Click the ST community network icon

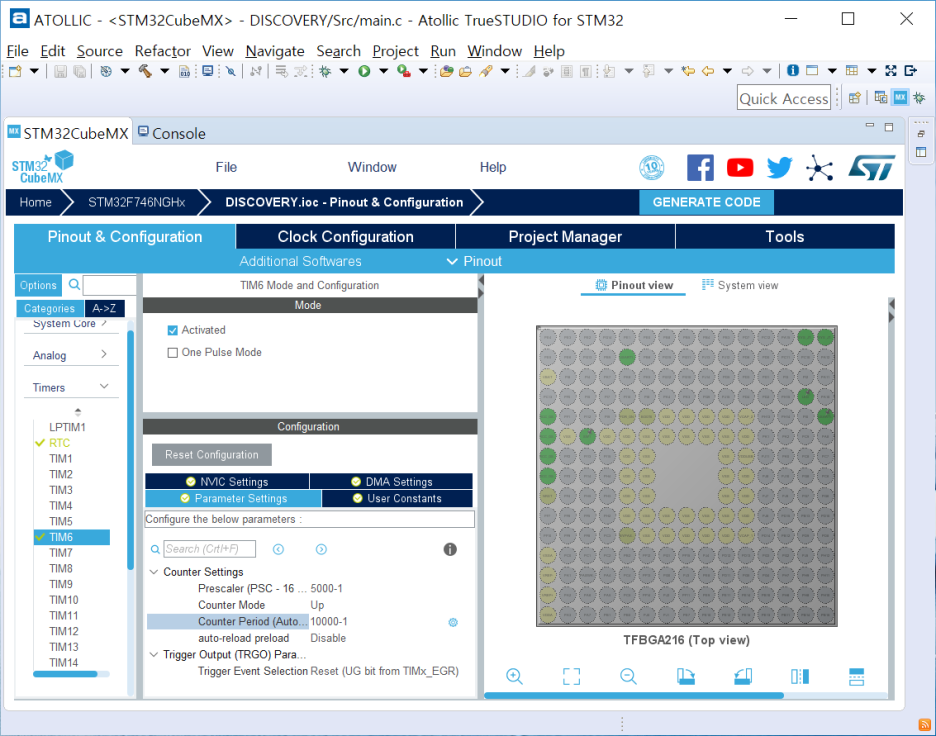click(820, 168)
